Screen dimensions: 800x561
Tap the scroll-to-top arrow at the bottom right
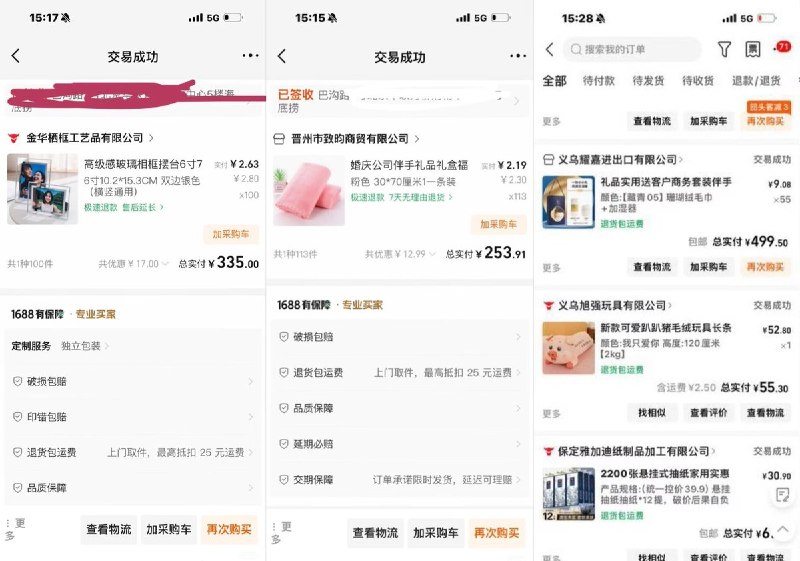click(783, 530)
